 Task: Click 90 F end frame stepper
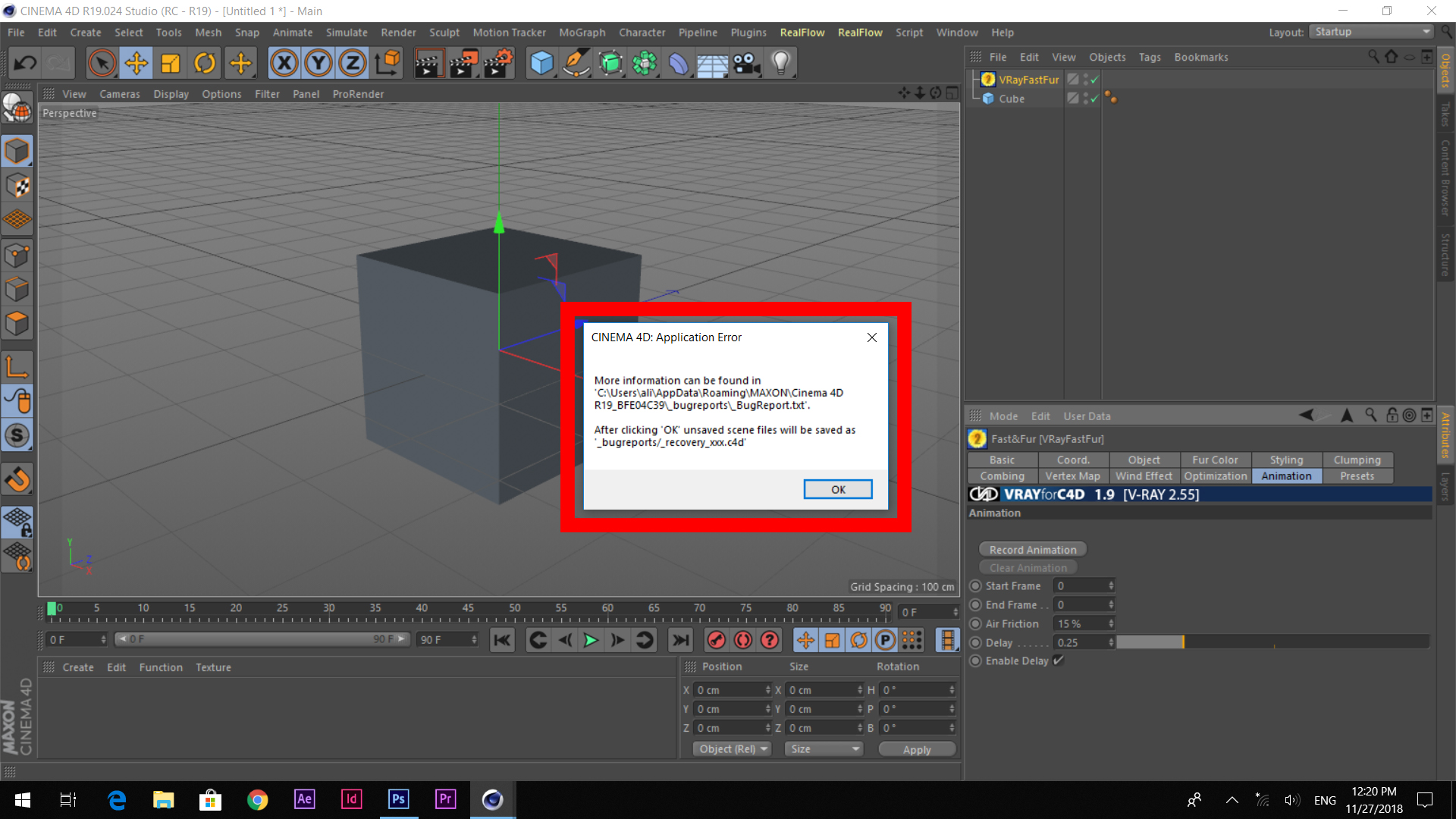point(474,640)
